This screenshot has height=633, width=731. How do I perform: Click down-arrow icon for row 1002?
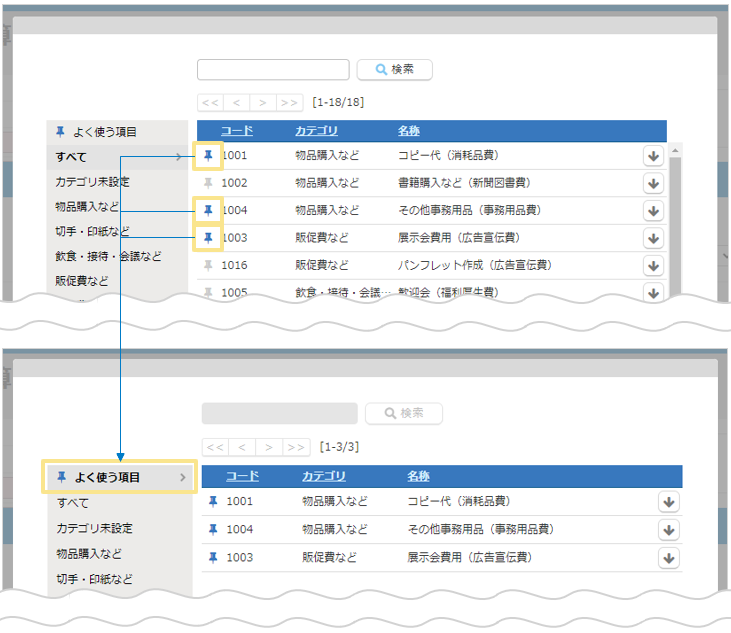click(x=653, y=183)
